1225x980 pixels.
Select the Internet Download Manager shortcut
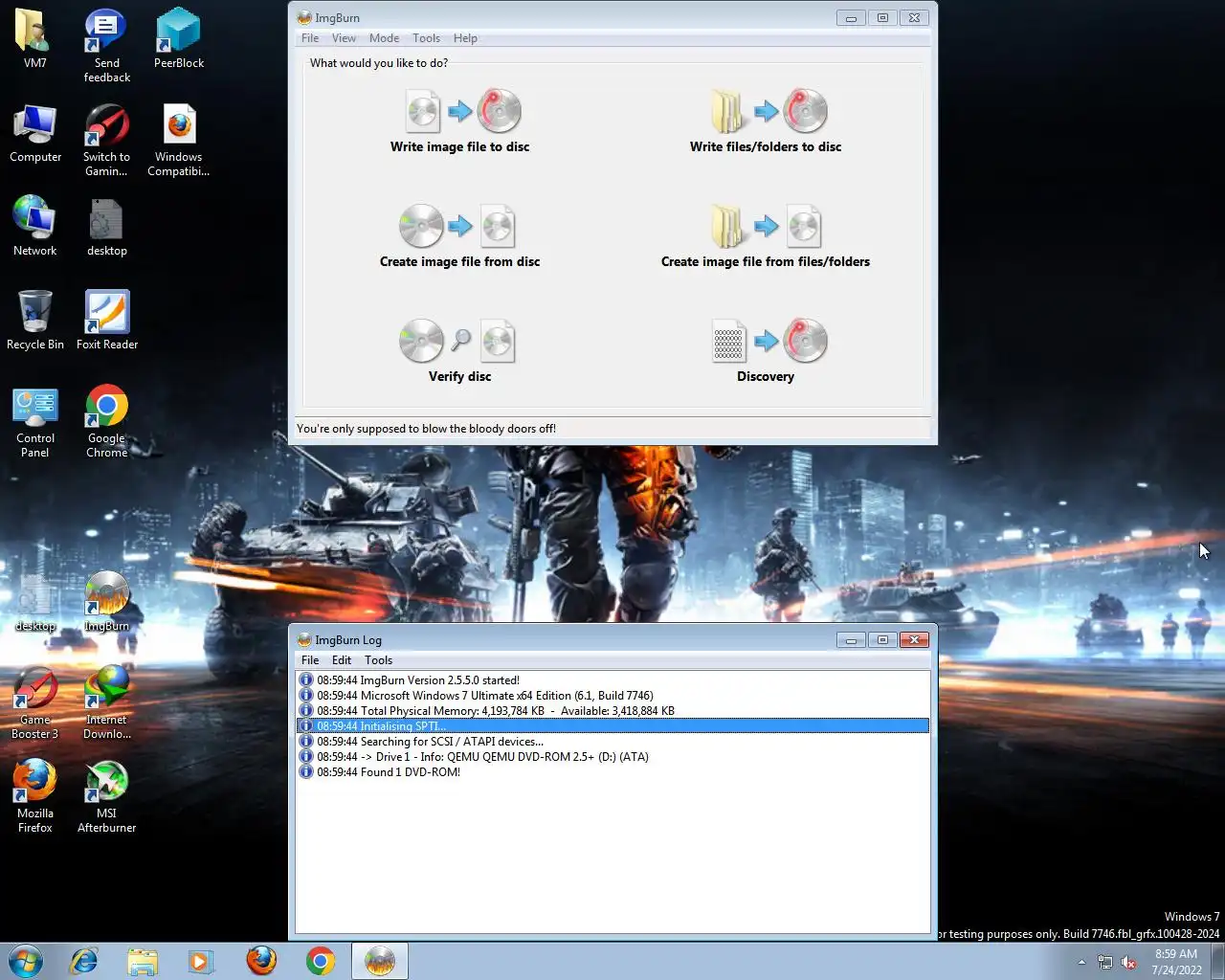[x=106, y=702]
